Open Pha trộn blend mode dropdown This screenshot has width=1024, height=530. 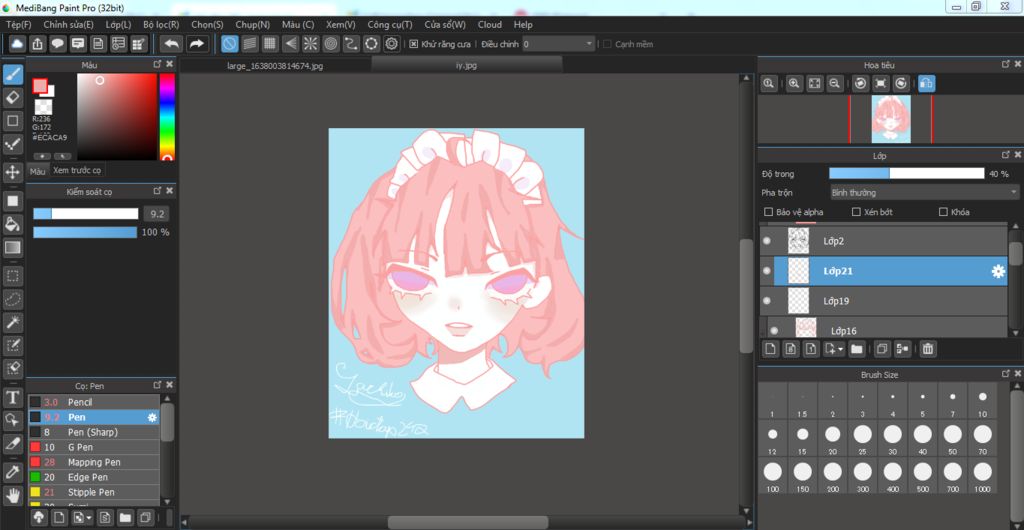[923, 193]
